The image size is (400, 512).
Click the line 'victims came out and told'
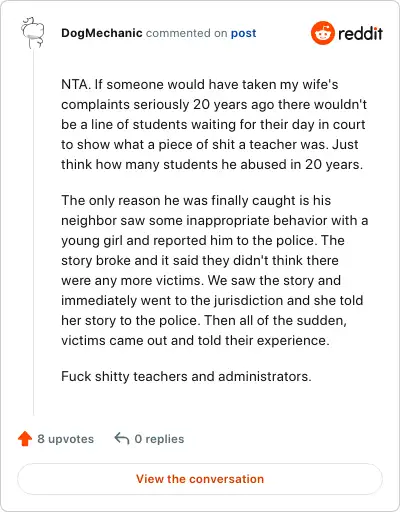pos(195,341)
